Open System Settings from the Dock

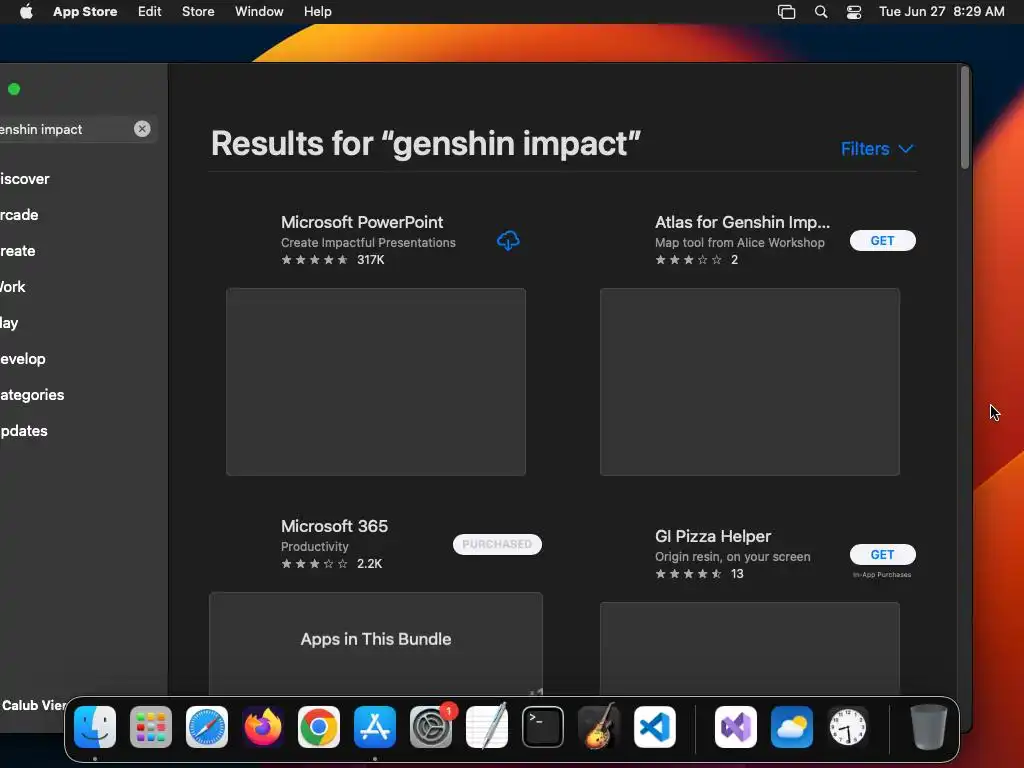coord(431,727)
